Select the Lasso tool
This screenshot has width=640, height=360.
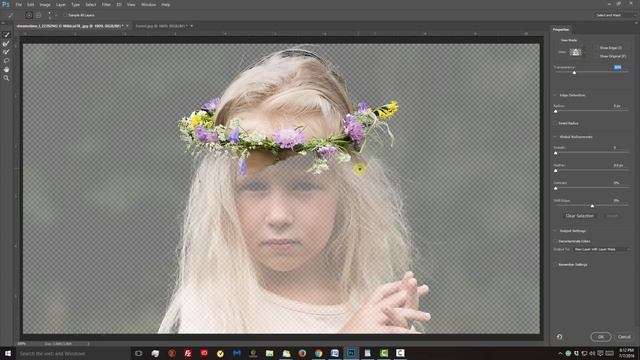coord(6,60)
